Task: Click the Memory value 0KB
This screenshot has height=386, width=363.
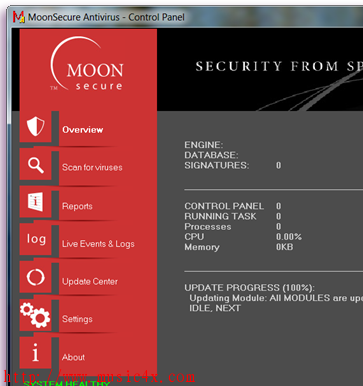Action: [x=284, y=247]
